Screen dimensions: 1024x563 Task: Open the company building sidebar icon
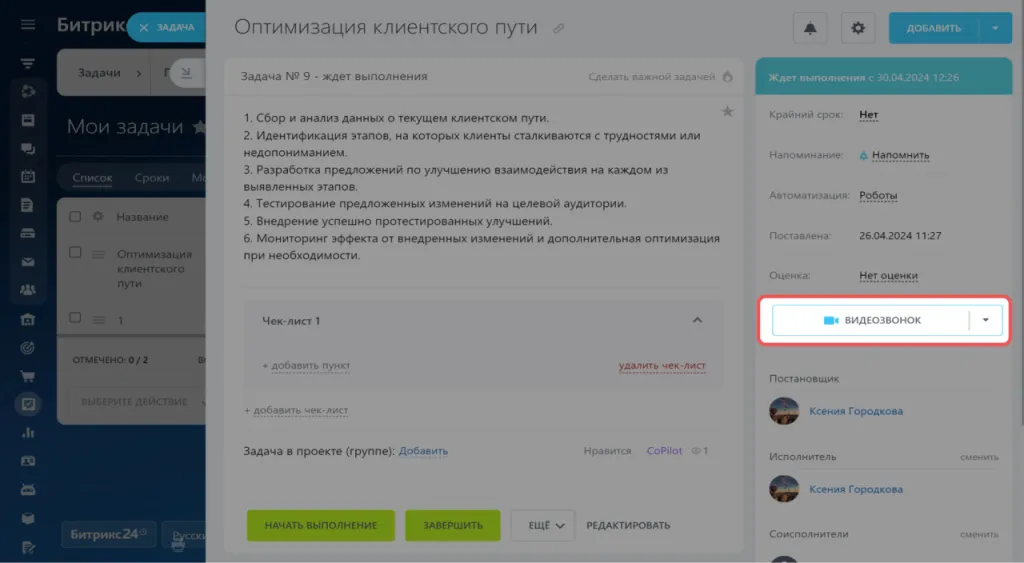[27, 319]
